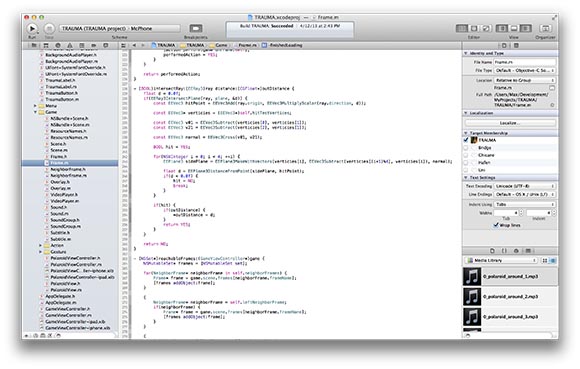Select the Assistant editor mode
This screenshot has width=580, height=369.
(x=474, y=28)
